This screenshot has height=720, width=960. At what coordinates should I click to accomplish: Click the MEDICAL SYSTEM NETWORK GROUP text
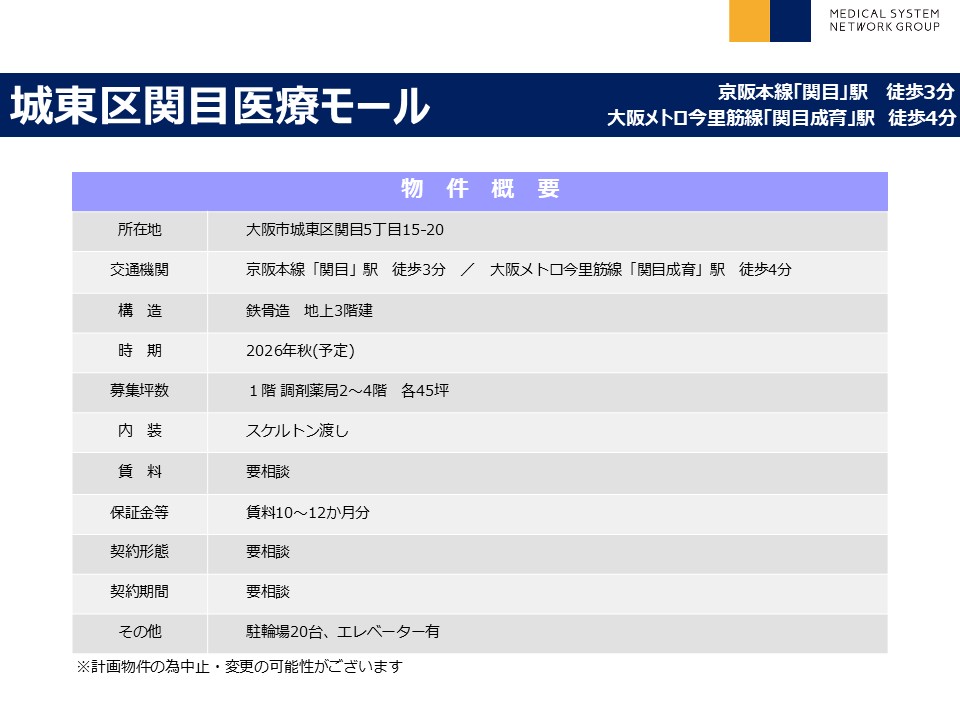(x=884, y=20)
